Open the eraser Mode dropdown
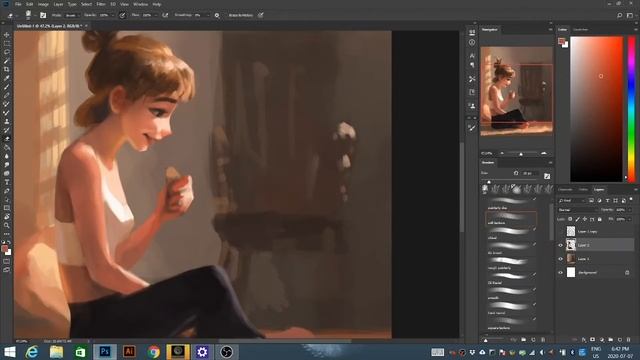Viewport: 640px width, 360px height. tap(72, 15)
